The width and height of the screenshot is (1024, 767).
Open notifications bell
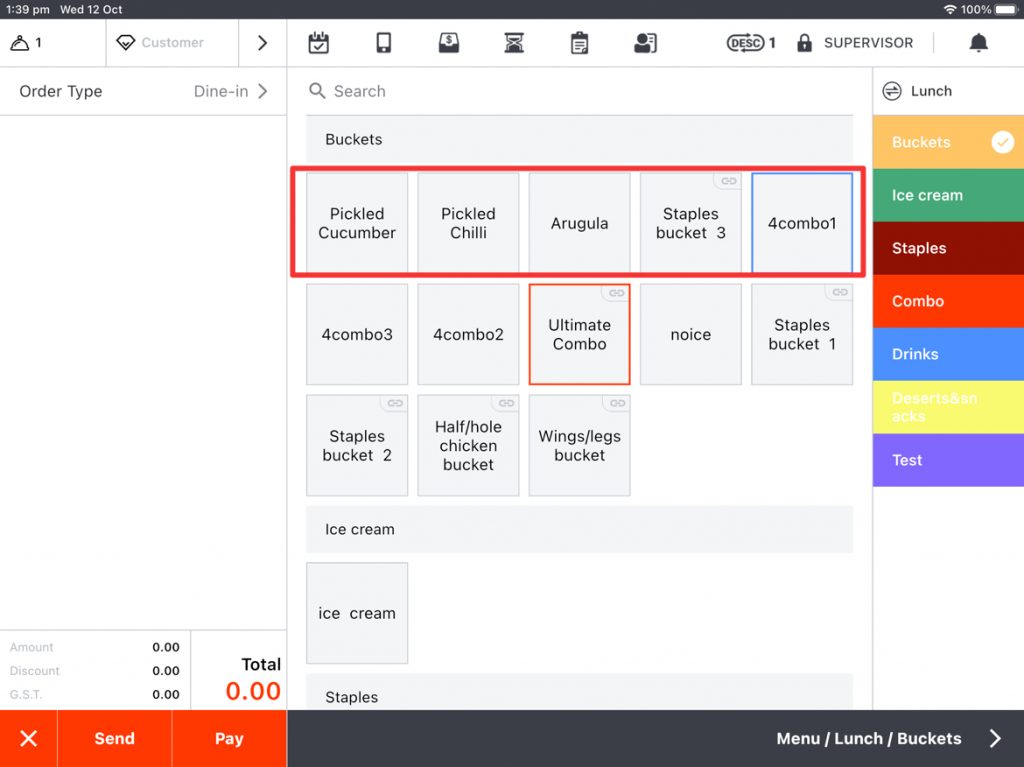978,43
